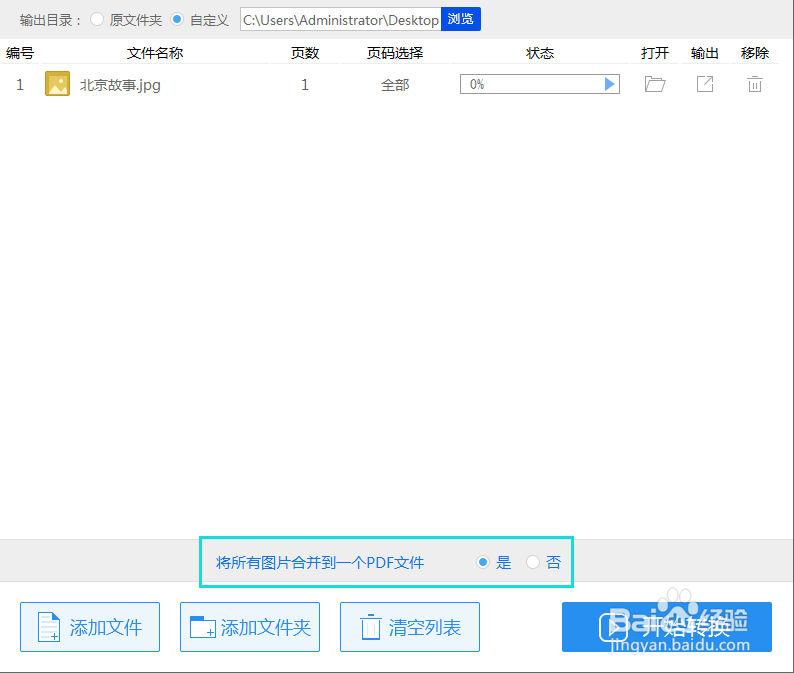The image size is (794, 673).
Task: Click the 浏览 browse button
Action: pos(461,19)
